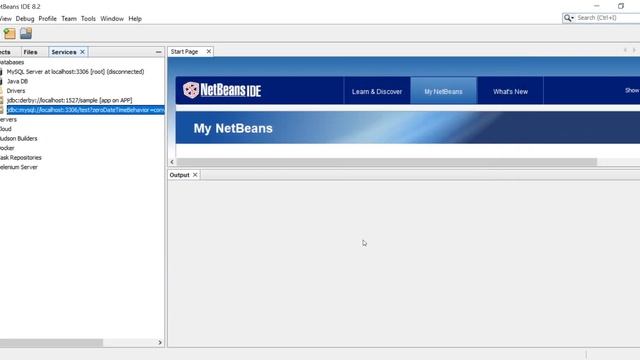Select the Start Page tab
Image resolution: width=640 pixels, height=360 pixels.
184,51
